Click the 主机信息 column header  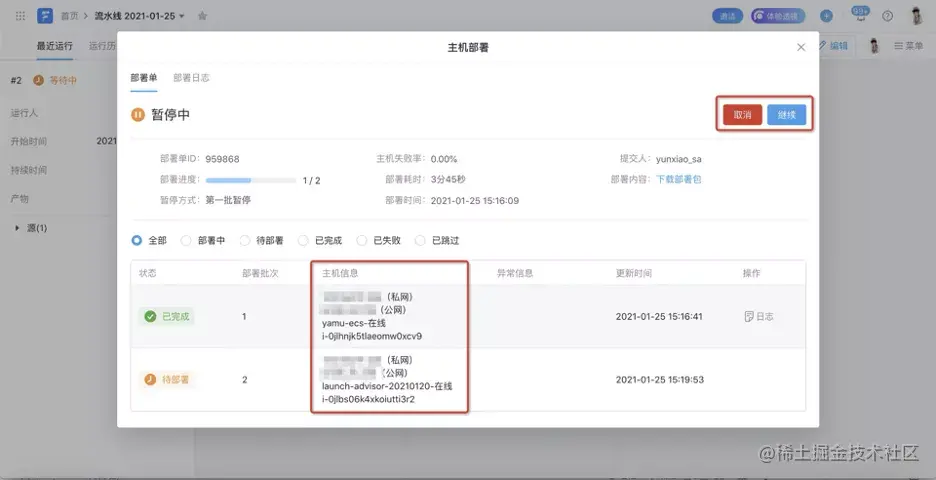[x=340, y=273]
